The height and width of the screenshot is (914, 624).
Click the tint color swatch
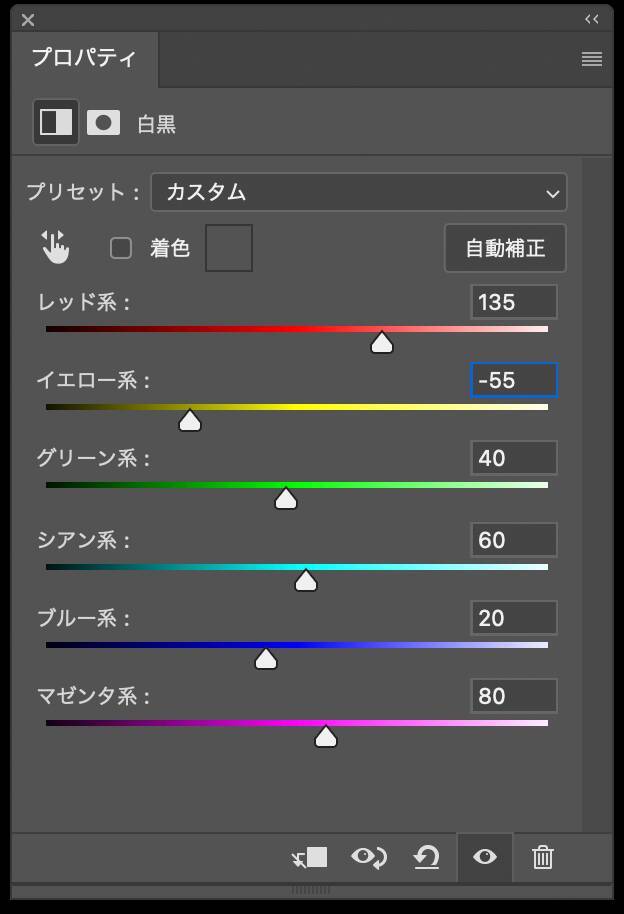coord(229,248)
